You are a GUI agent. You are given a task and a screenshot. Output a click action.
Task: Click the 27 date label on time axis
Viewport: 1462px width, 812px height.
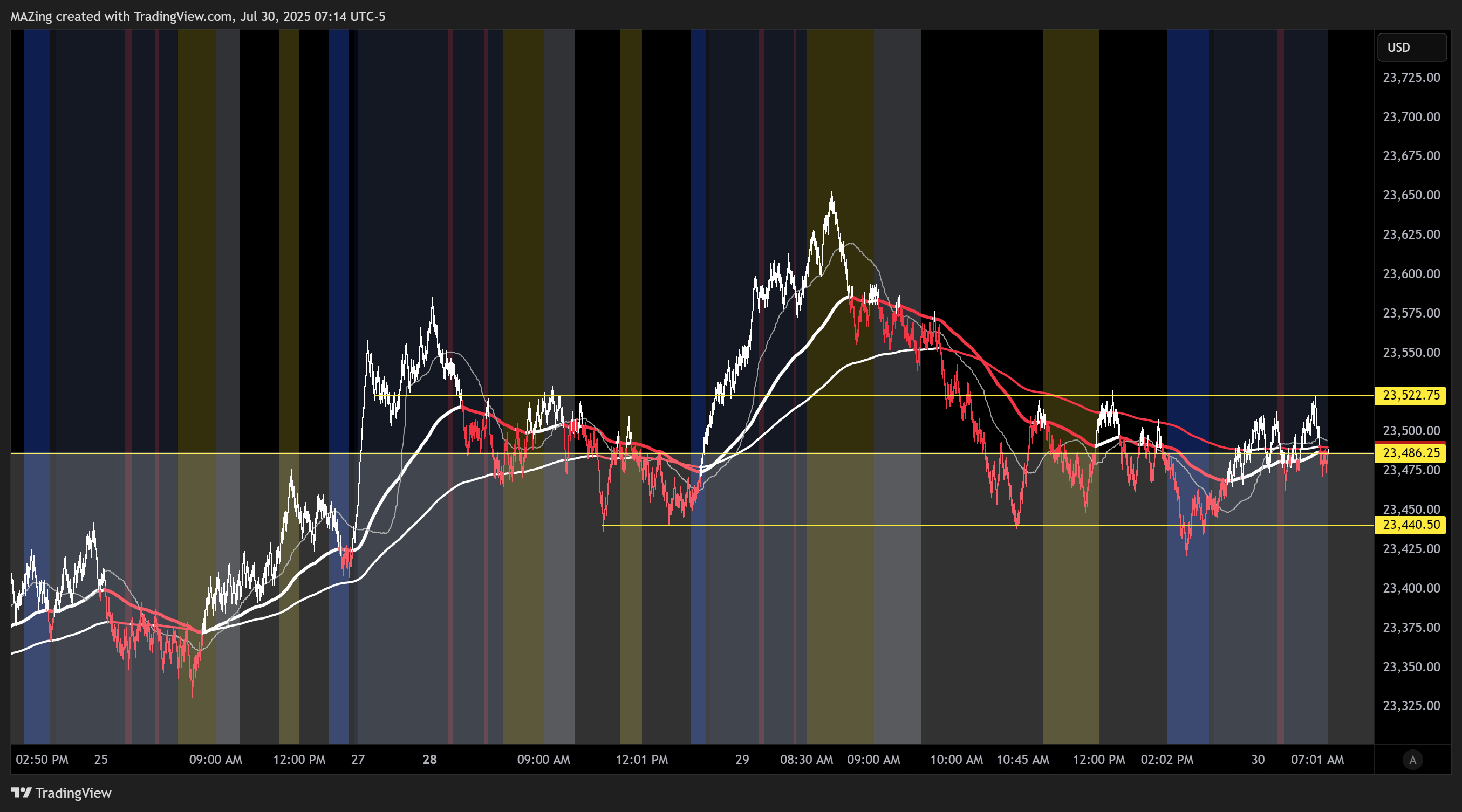358,760
